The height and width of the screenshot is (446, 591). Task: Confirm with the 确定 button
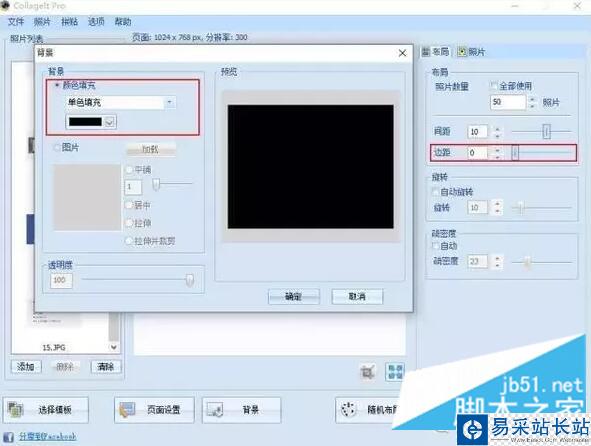coord(294,297)
